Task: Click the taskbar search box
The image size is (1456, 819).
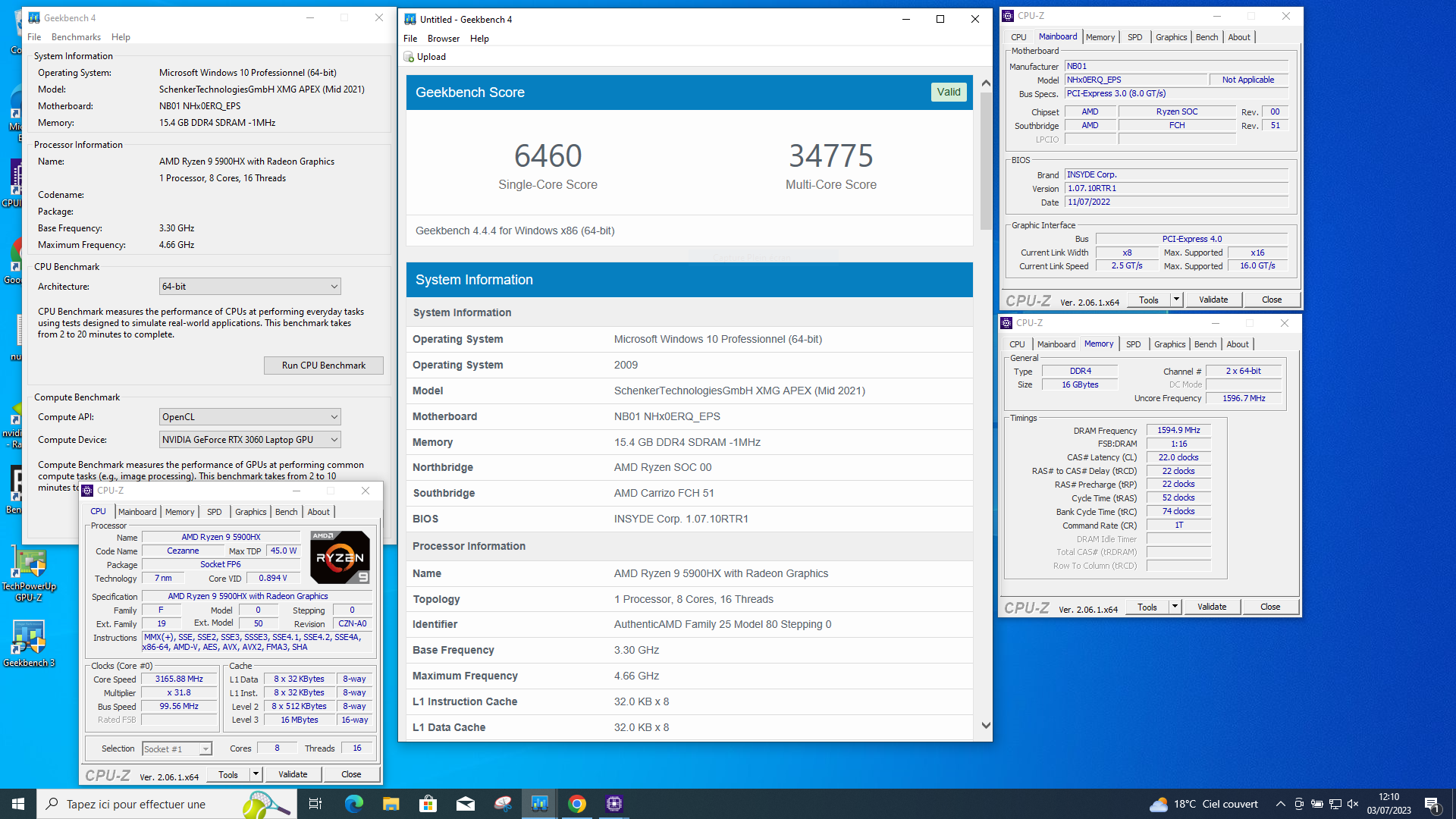Action: (x=167, y=804)
